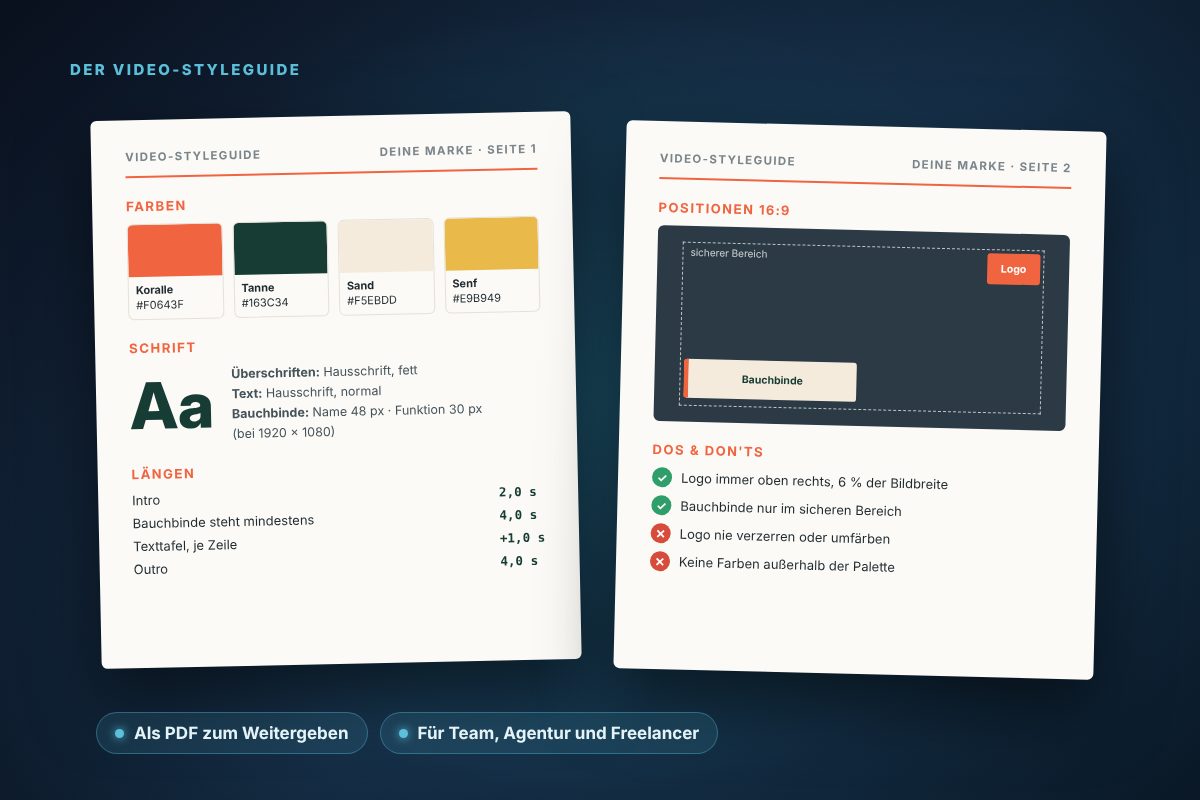The width and height of the screenshot is (1200, 800).
Task: Click the 'LÄNGEN' section title
Action: (163, 473)
